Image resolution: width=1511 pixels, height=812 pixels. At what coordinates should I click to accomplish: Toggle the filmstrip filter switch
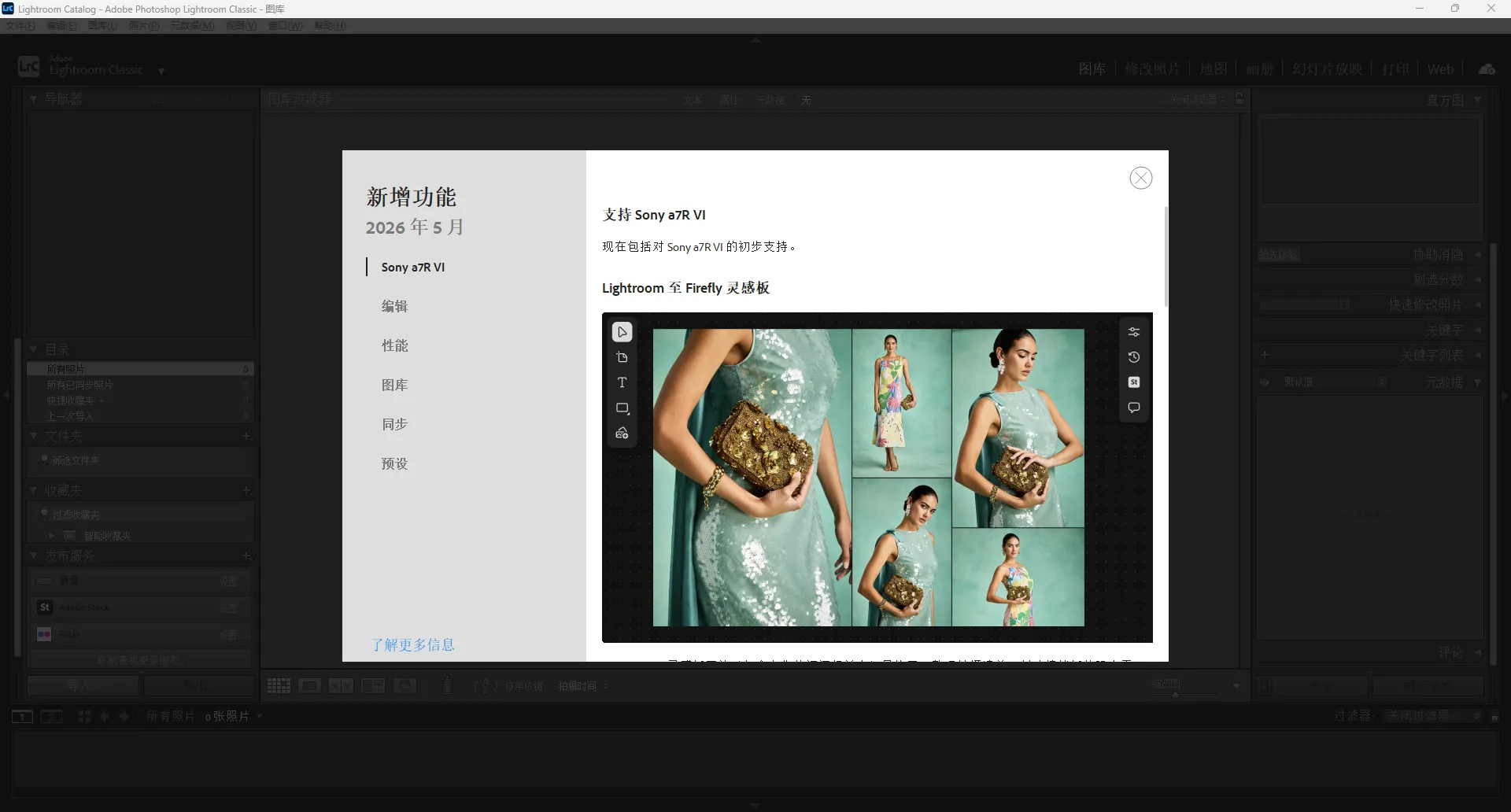coord(1495,717)
